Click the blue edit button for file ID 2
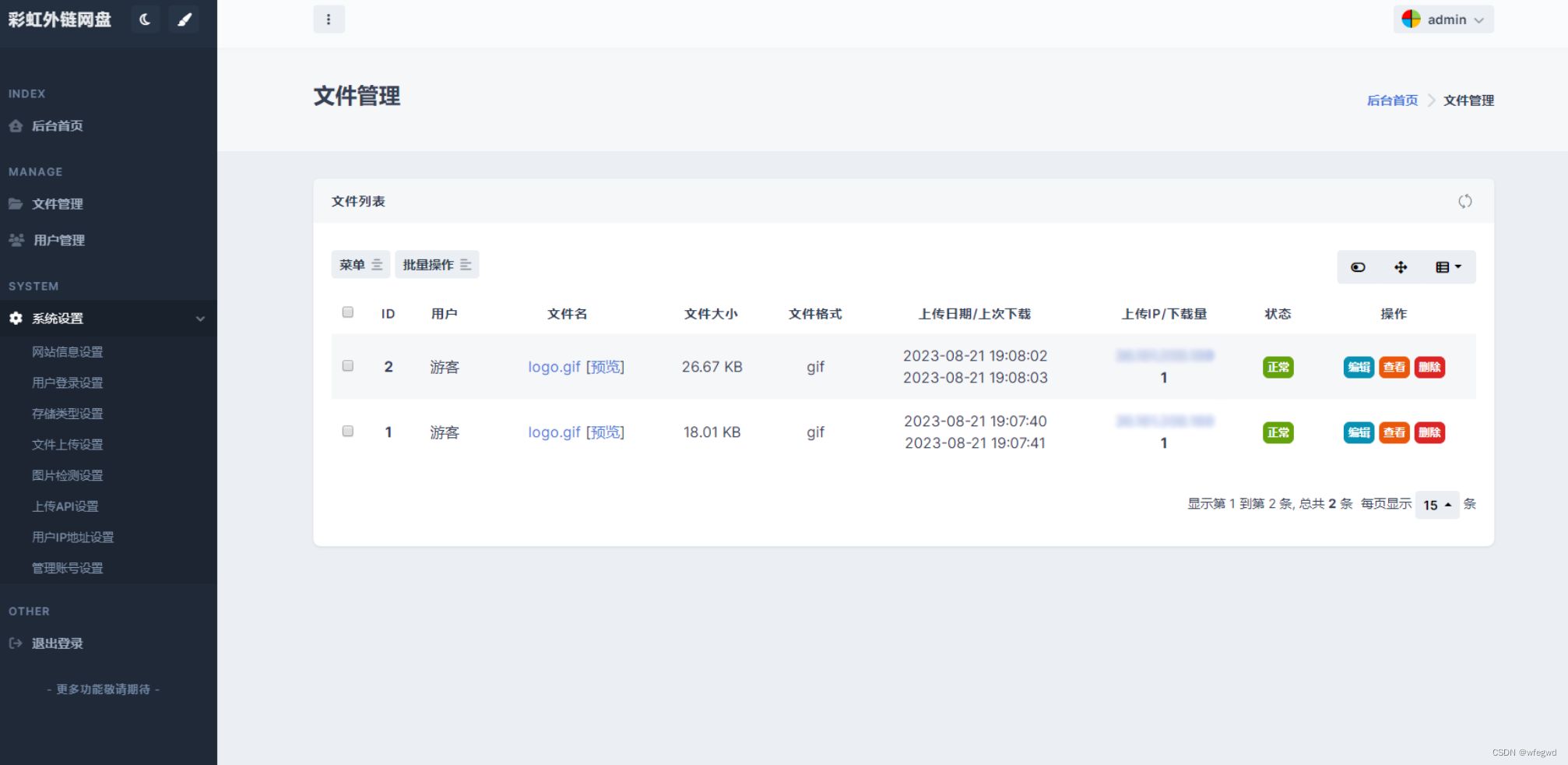This screenshot has width=1568, height=765. [x=1359, y=367]
